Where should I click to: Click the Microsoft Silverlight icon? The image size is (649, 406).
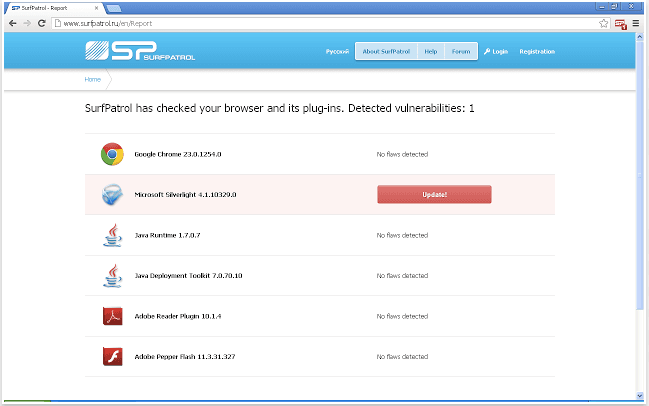[x=111, y=195]
